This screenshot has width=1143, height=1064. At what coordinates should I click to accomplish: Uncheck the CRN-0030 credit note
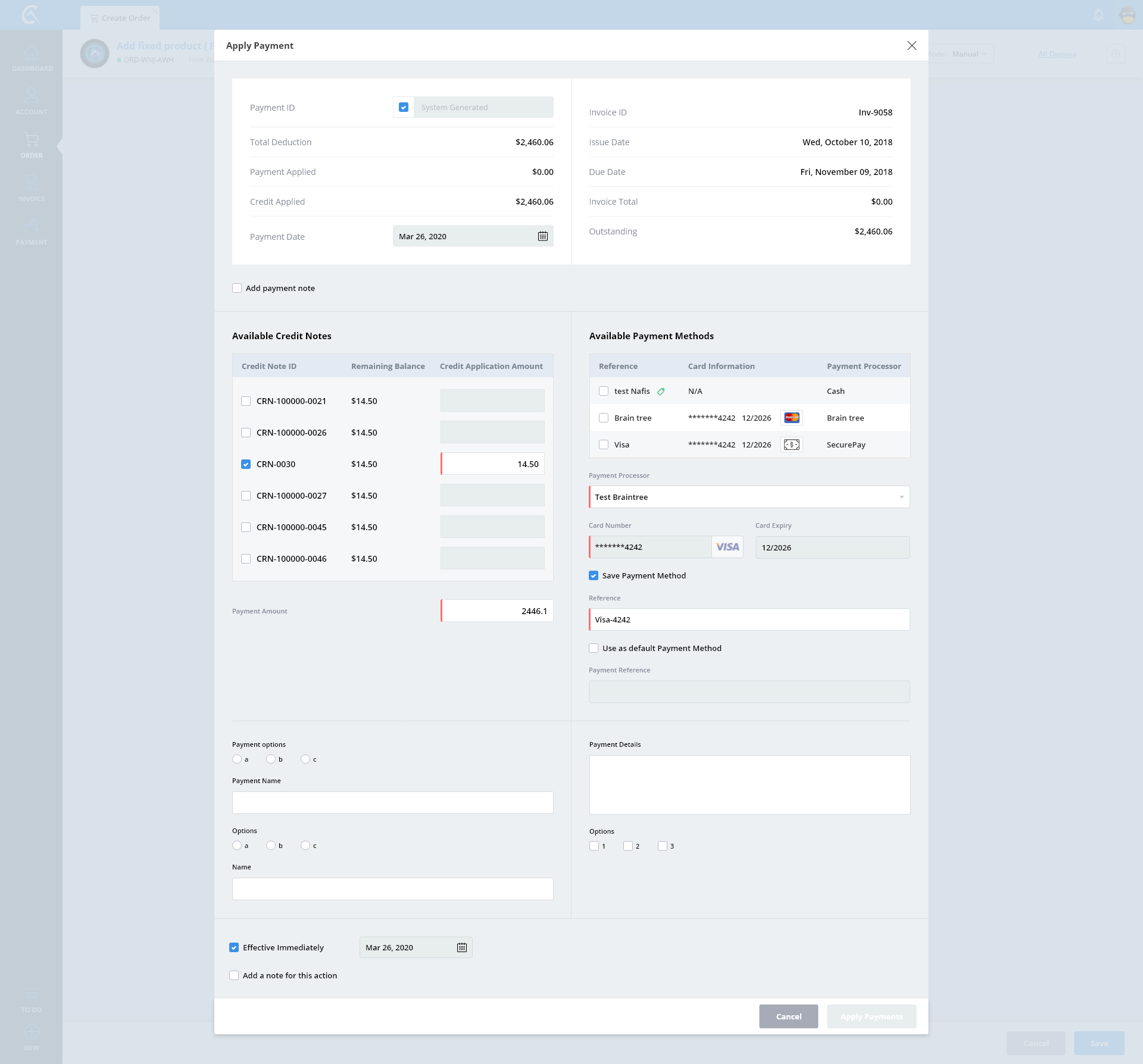click(x=246, y=464)
